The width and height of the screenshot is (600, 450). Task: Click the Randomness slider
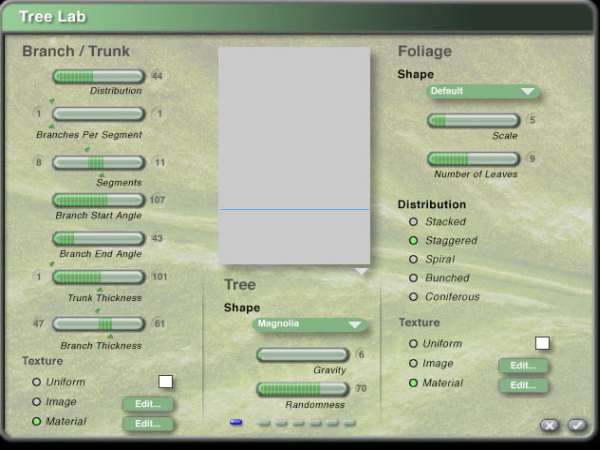303,389
